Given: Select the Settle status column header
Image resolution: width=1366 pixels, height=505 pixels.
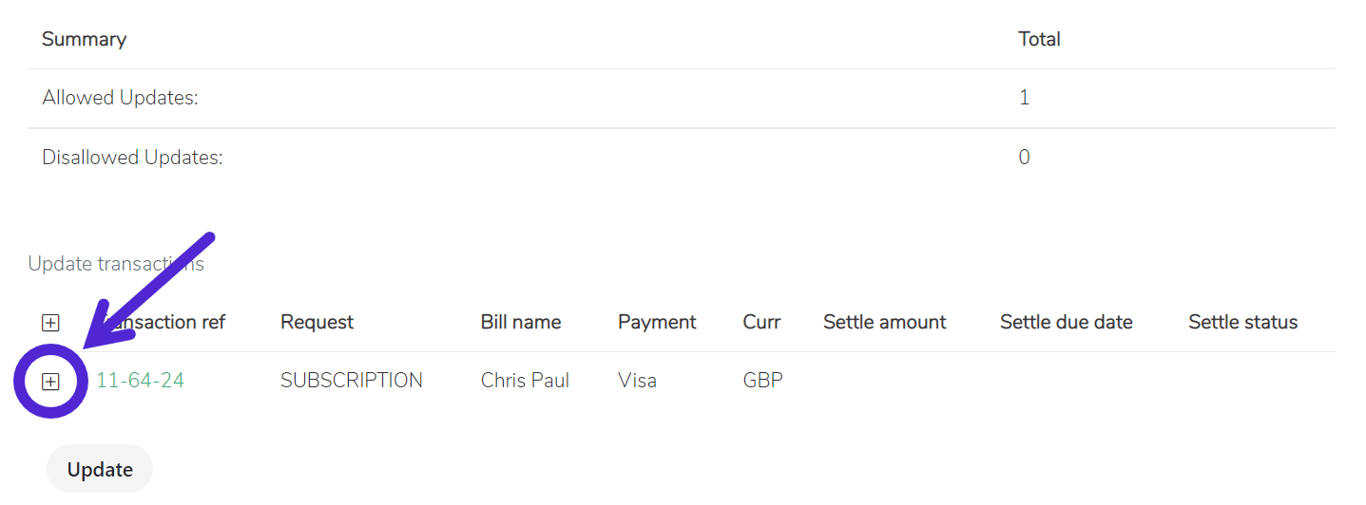Looking at the screenshot, I should 1243,322.
